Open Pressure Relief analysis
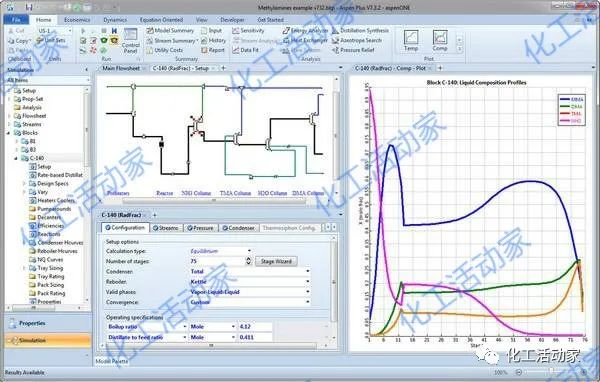This screenshot has width=600, height=382. [353, 50]
